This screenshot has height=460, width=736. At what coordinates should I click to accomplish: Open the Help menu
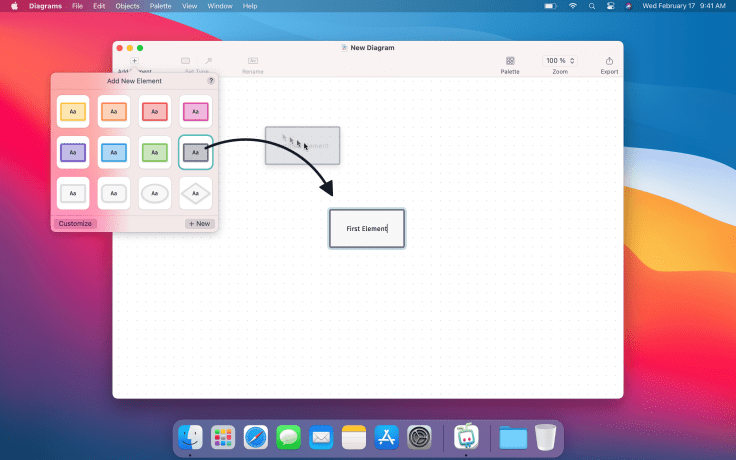(250, 6)
